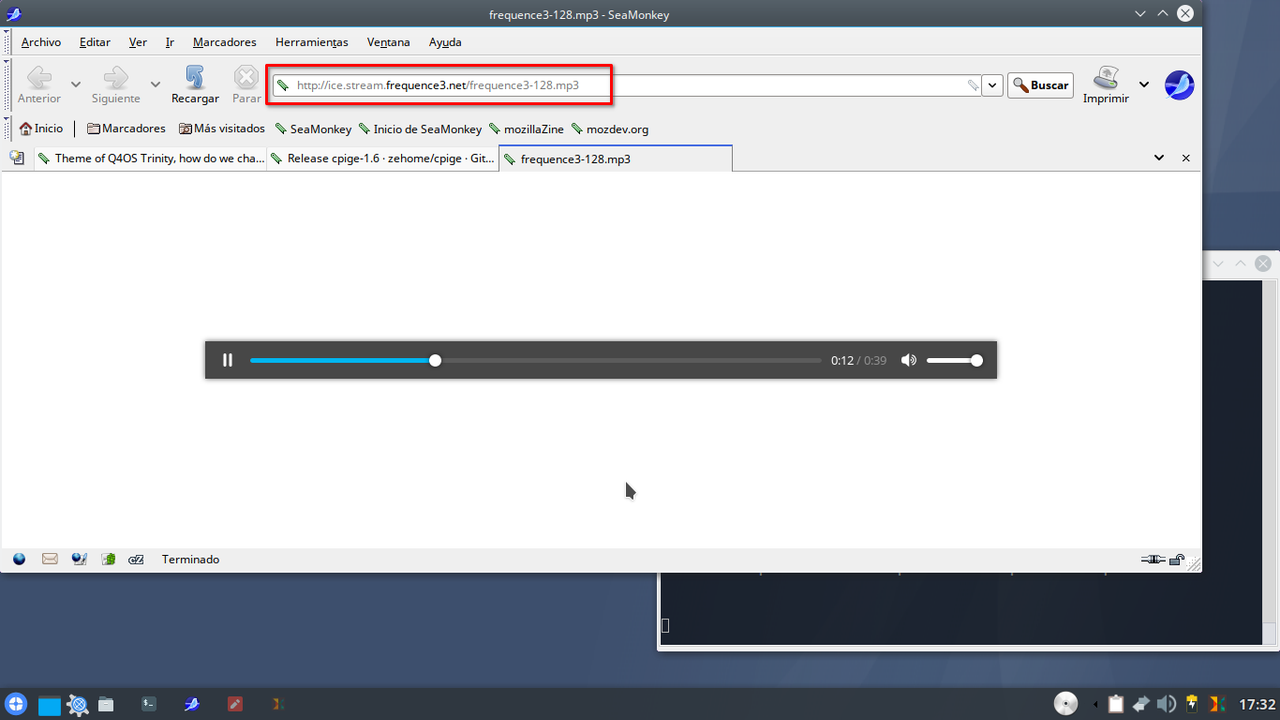The width and height of the screenshot is (1280, 720).
Task: Open the Ver menu
Action: pyautogui.click(x=138, y=42)
